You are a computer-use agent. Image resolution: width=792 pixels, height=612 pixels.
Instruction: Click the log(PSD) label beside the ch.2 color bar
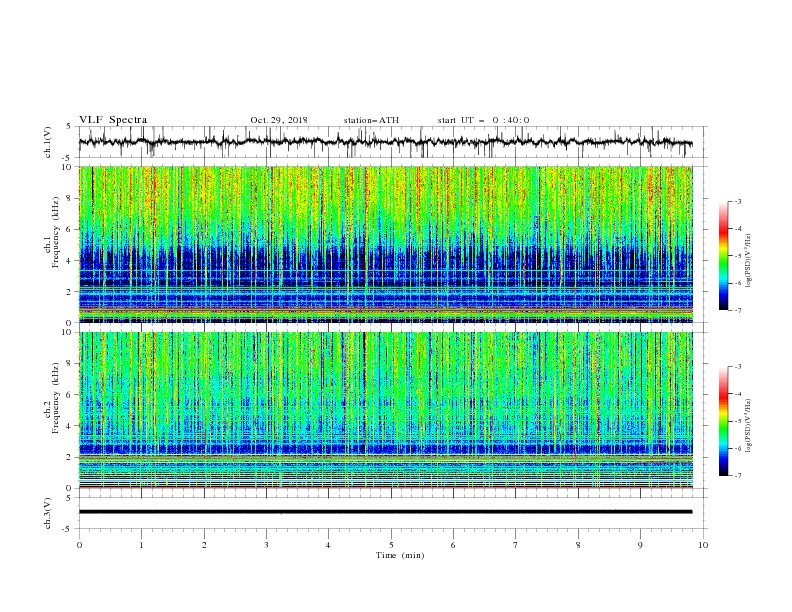748,425
